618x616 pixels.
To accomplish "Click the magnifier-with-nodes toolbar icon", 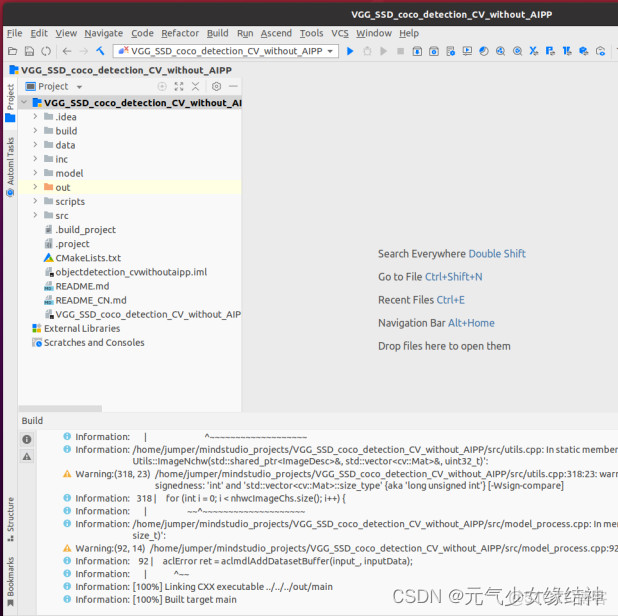I will (x=501, y=51).
